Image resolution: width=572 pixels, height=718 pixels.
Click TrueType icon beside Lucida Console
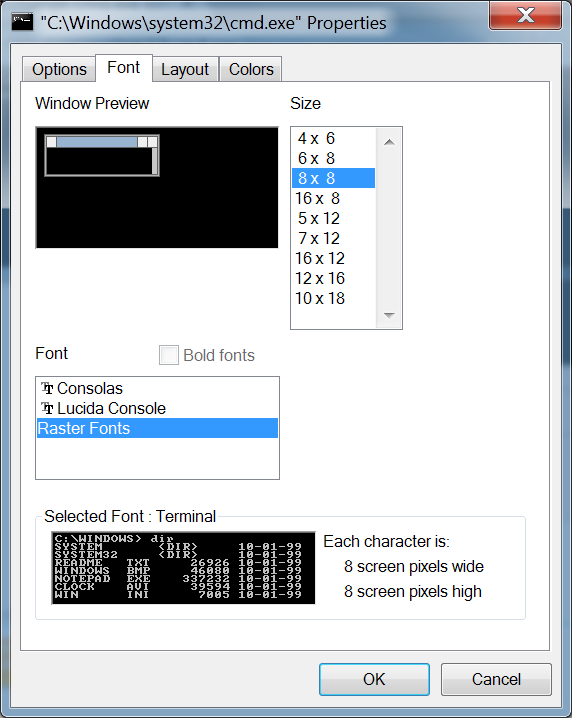point(47,408)
